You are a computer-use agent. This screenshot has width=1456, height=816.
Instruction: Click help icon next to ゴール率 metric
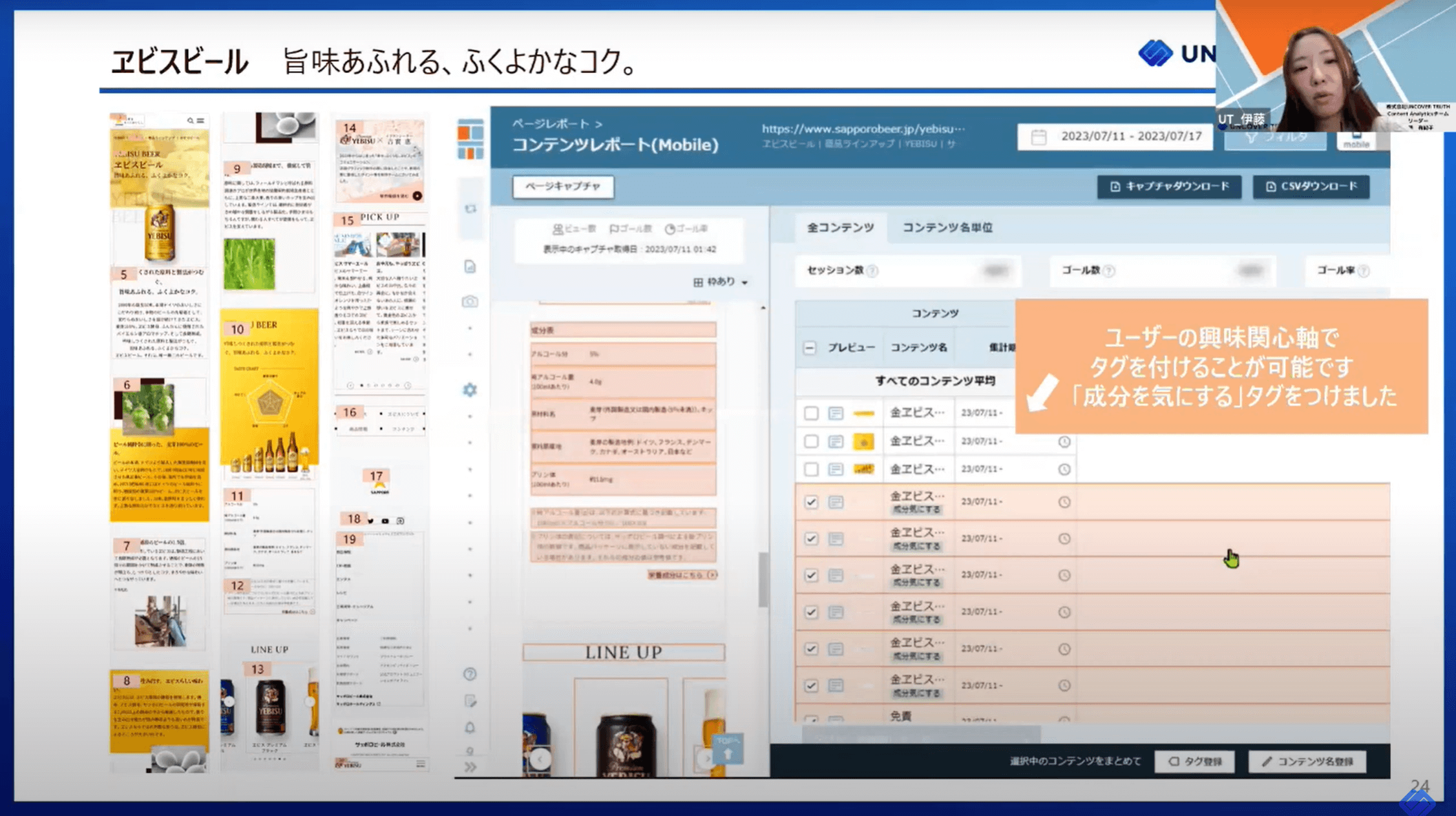pyautogui.click(x=1364, y=271)
